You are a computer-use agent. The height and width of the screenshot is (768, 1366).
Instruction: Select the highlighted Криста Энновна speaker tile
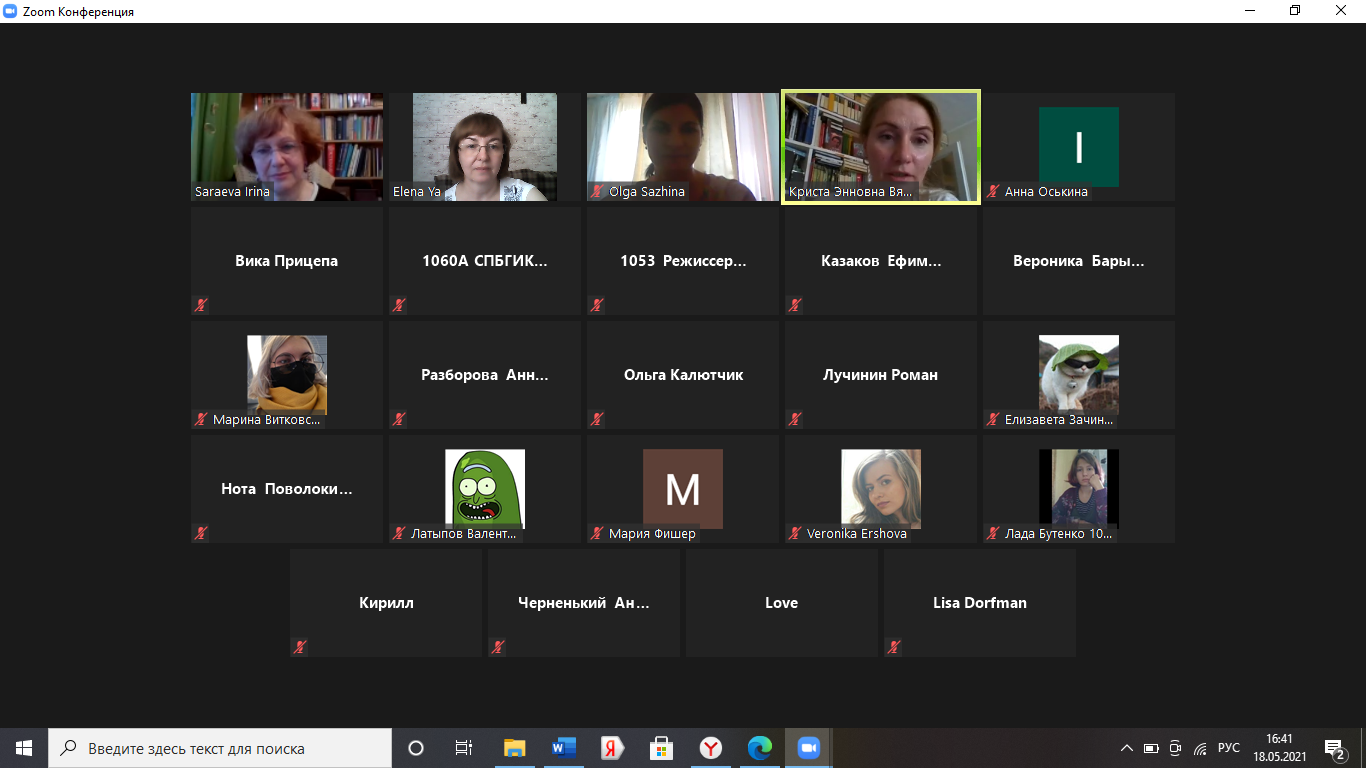[881, 147]
